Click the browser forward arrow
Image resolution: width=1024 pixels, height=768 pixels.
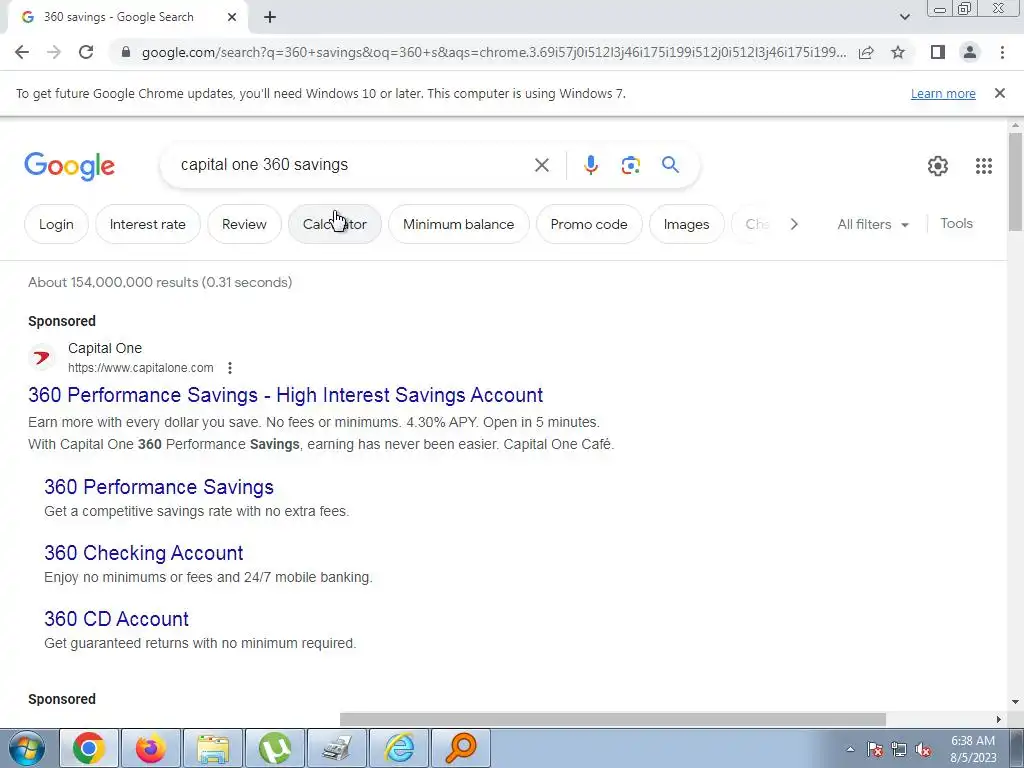(54, 52)
